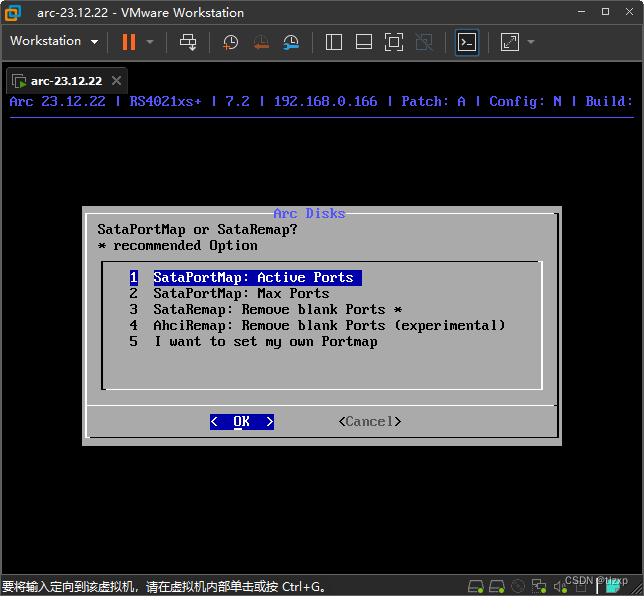Toggle the console view button

(x=467, y=42)
